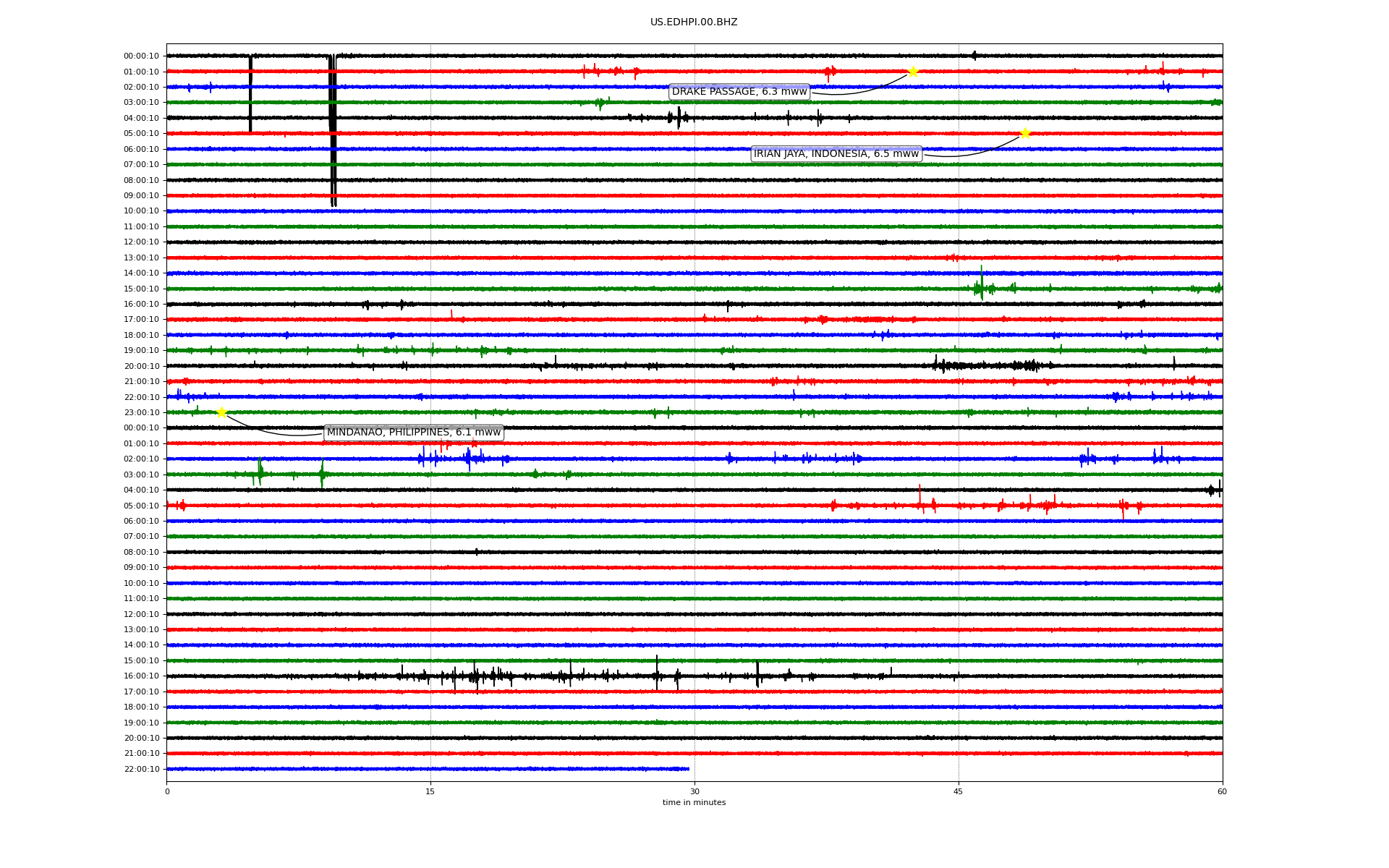Click the first 16:00:10 time label
This screenshot has width=1389, height=868.
141,304
